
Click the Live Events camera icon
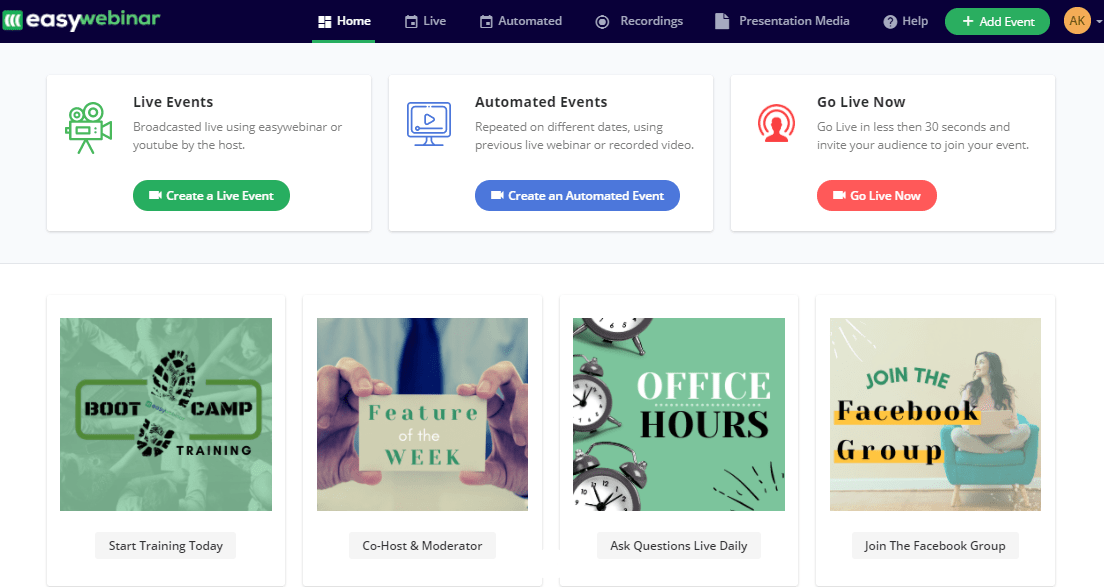coord(89,127)
